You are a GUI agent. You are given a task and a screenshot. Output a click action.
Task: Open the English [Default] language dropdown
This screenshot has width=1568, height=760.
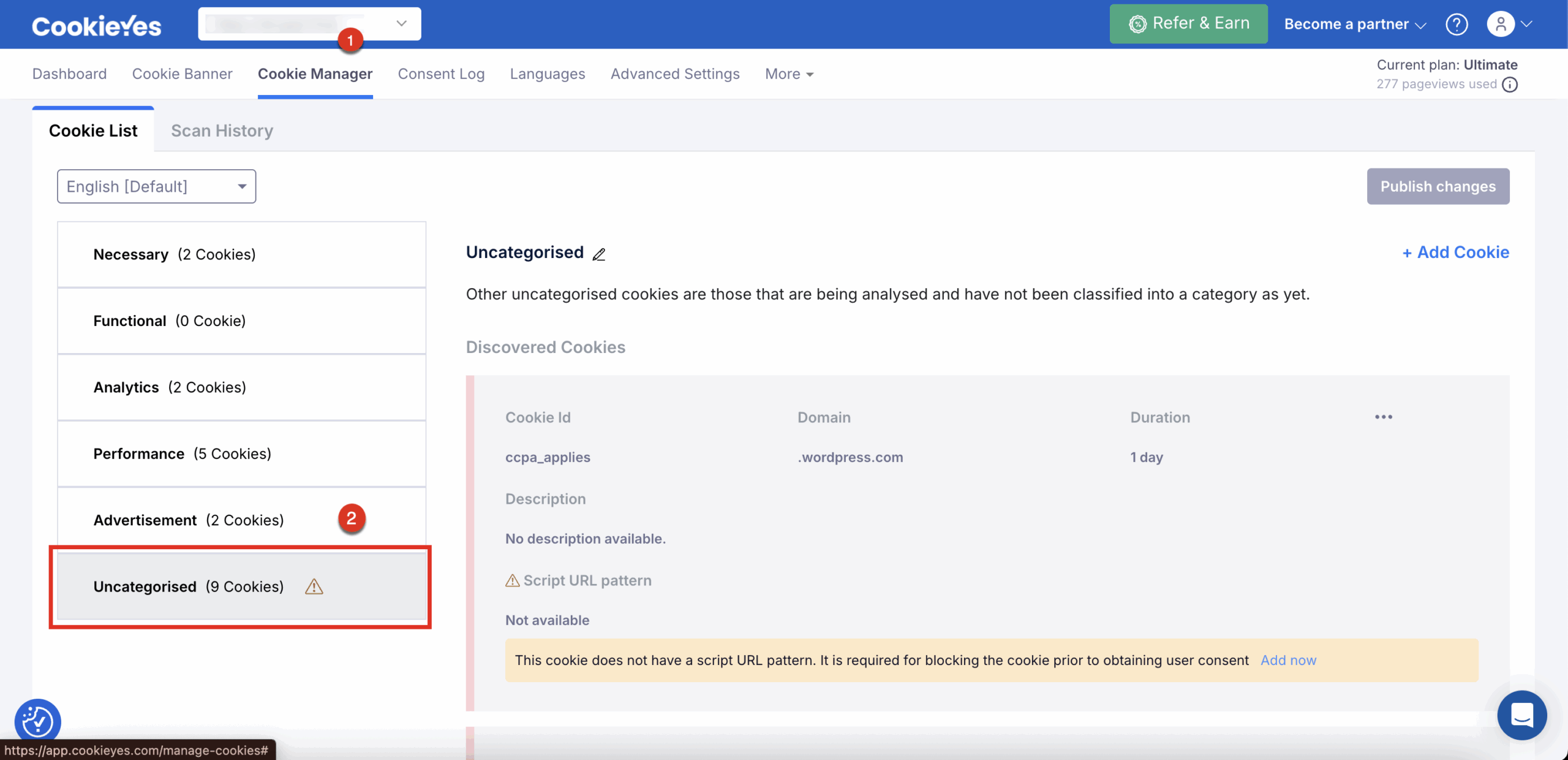click(x=156, y=186)
